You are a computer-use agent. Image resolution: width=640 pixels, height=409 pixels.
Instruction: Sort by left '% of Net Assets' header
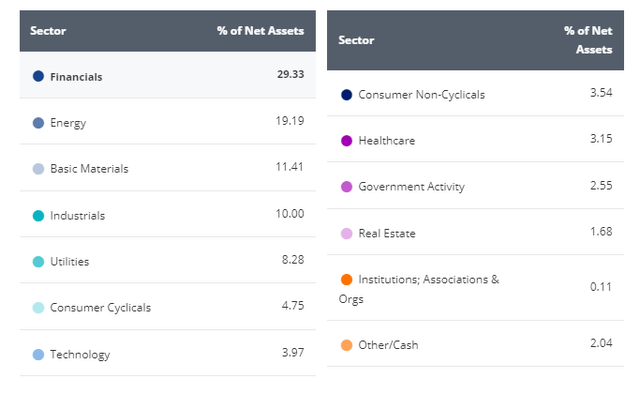tap(260, 31)
